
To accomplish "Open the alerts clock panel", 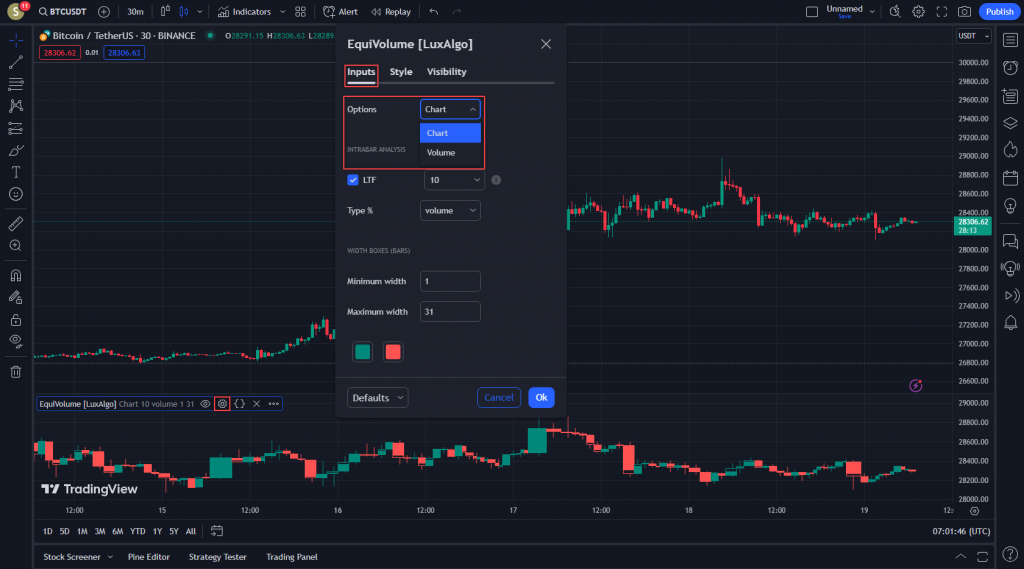I will click(x=1010, y=68).
